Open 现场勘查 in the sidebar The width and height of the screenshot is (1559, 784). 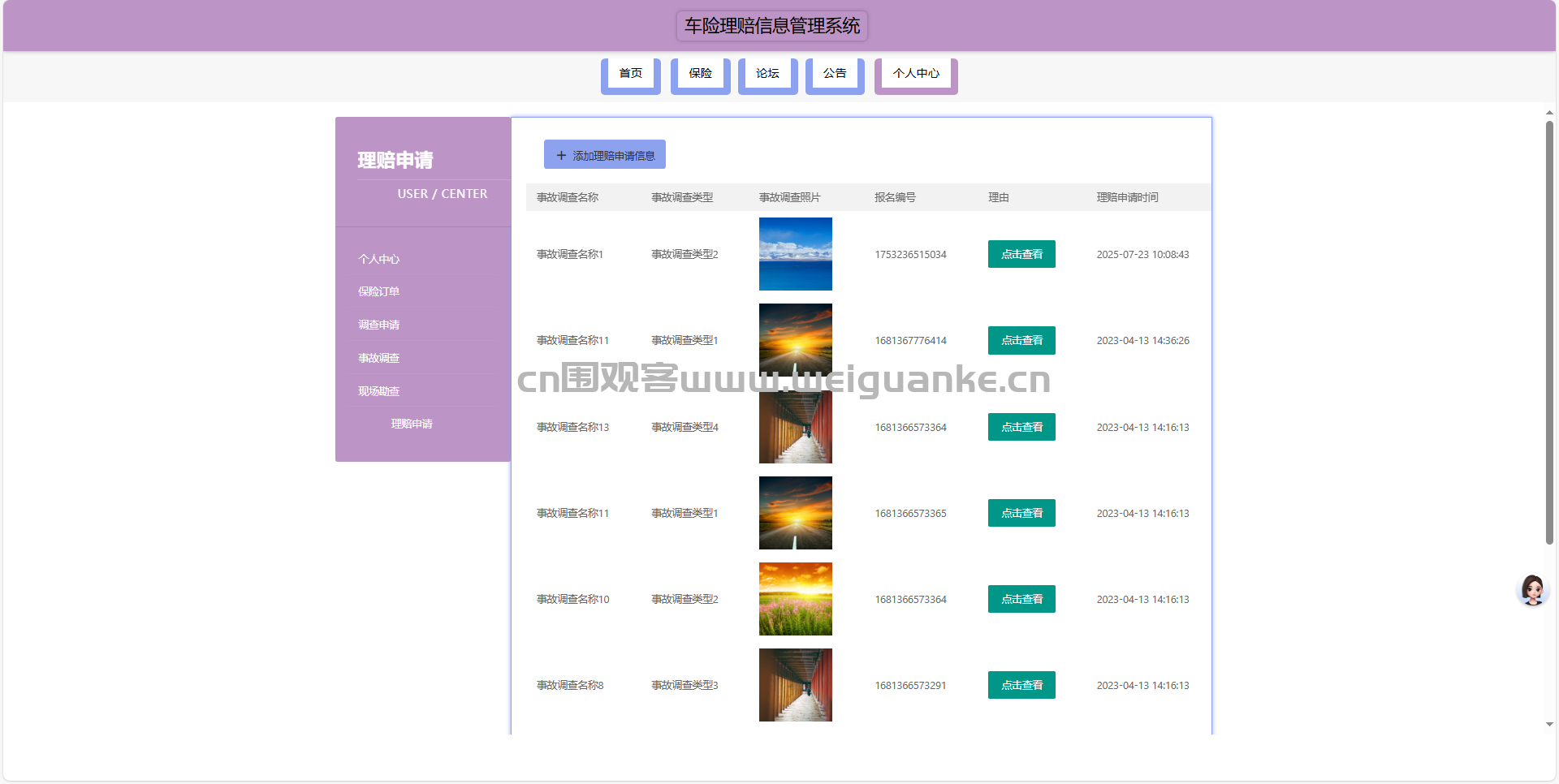[379, 391]
